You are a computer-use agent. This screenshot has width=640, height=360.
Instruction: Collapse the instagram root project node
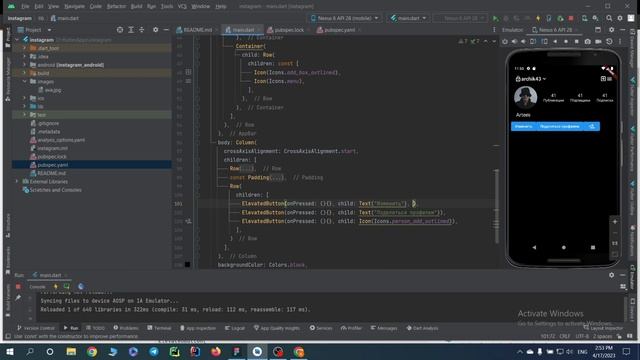(17, 40)
